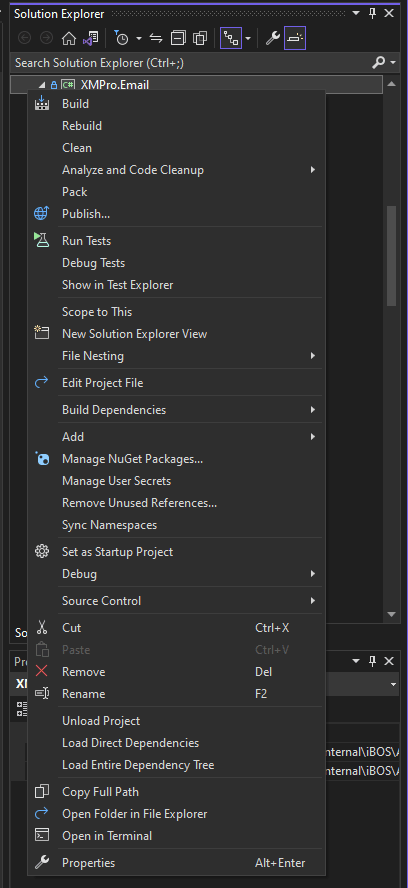This screenshot has height=888, width=408.
Task: Open Solution Explorer window position dropdown
Action: point(356,12)
